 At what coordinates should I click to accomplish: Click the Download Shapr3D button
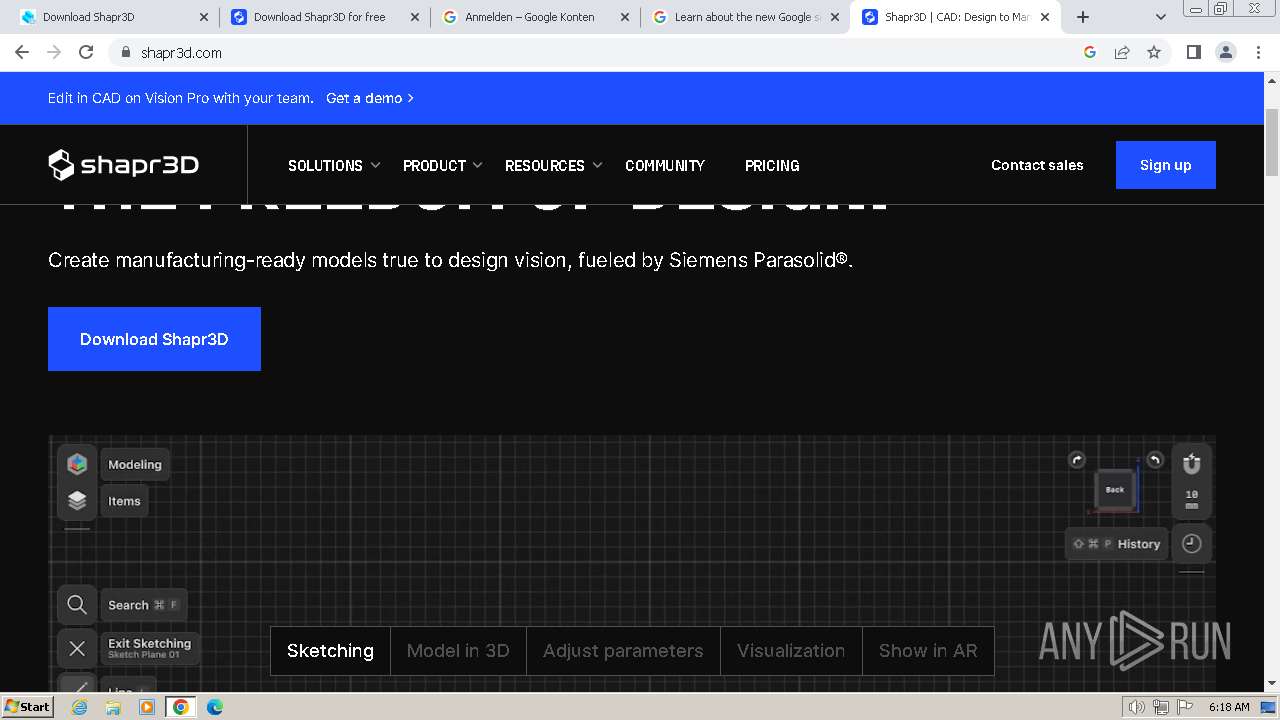154,339
